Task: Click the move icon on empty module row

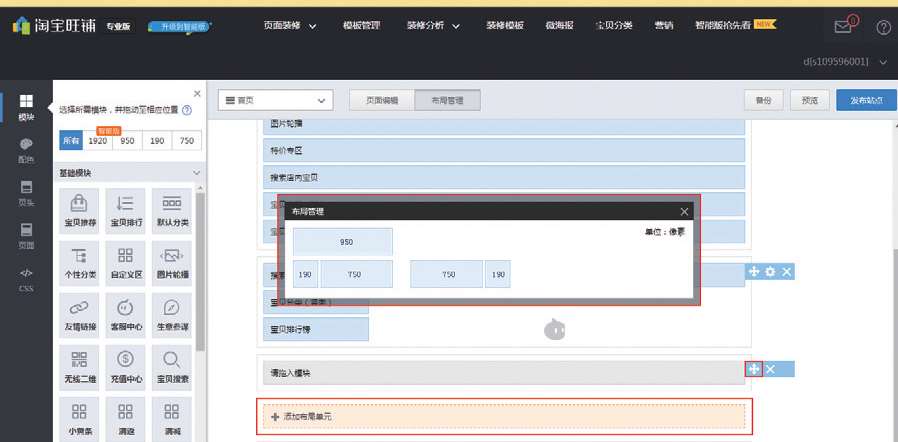Action: (x=754, y=370)
